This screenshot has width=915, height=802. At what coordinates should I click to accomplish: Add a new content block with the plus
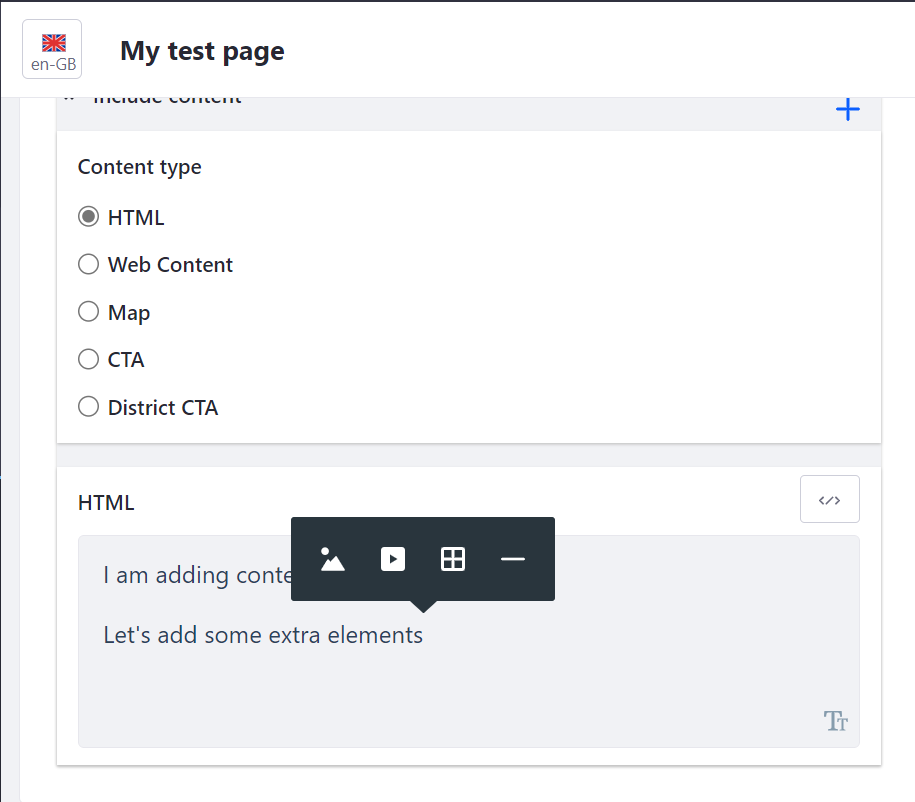(x=847, y=110)
